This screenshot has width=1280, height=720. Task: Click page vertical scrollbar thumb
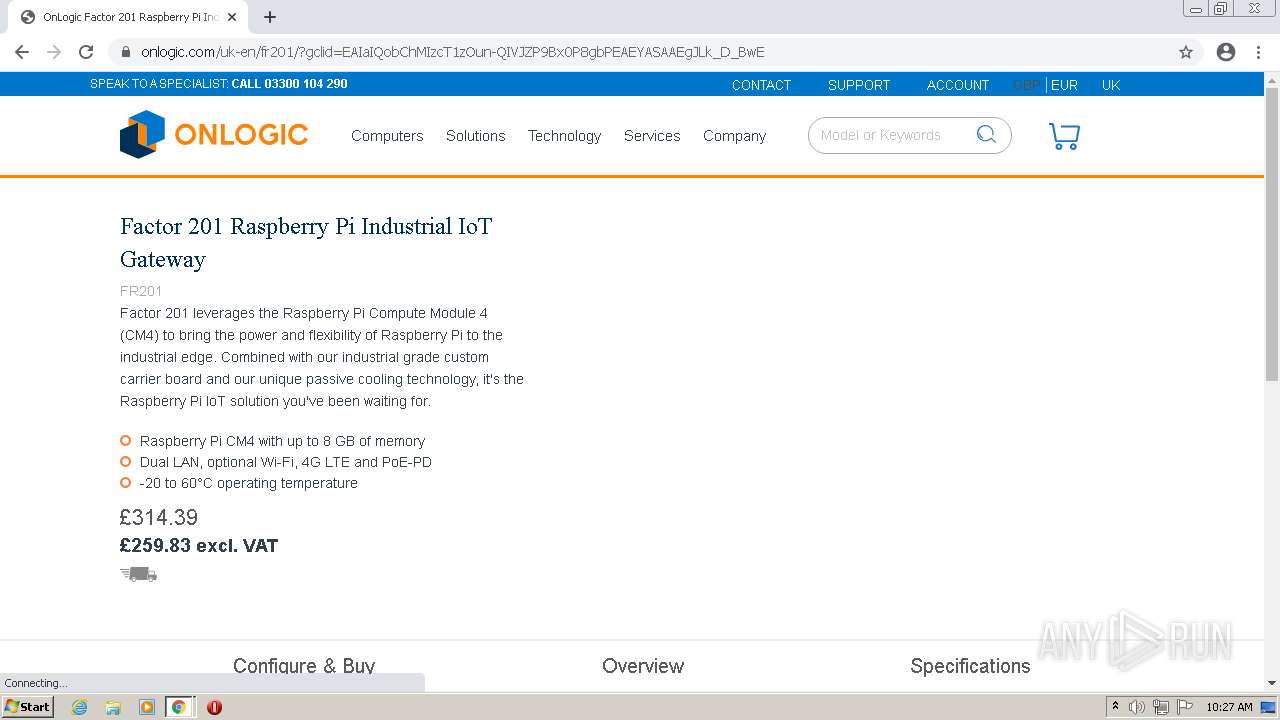1272,233
